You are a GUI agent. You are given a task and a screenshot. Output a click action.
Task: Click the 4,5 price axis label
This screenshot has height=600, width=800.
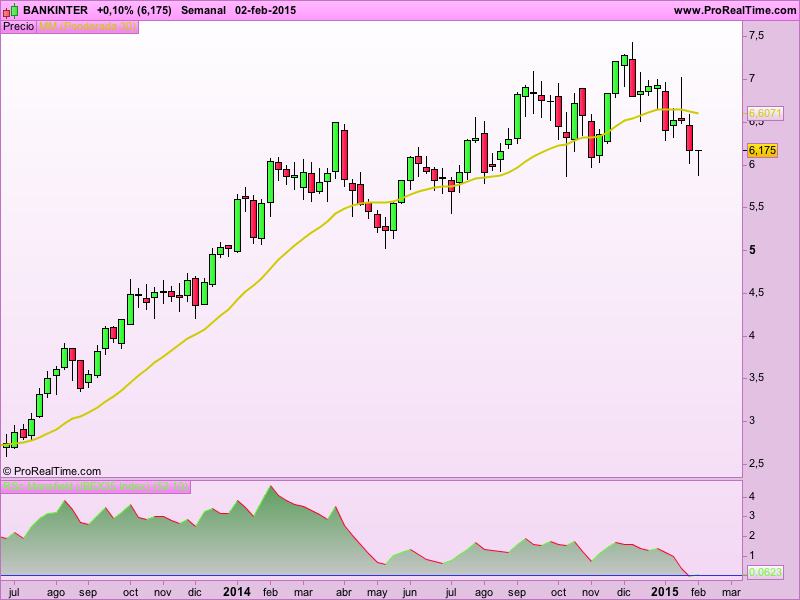point(757,292)
